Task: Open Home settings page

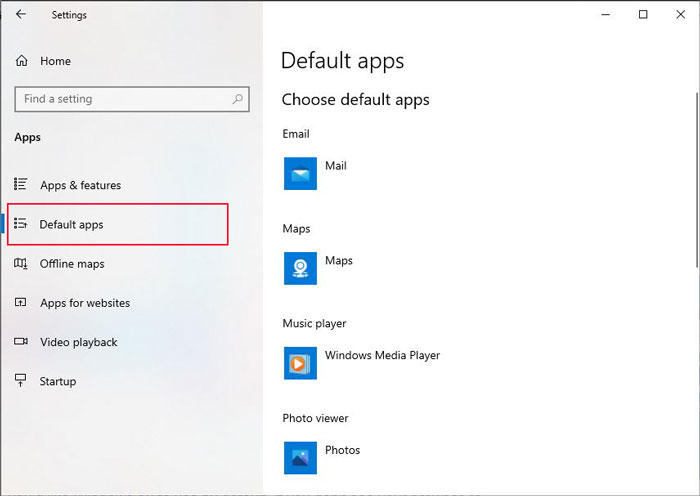Action: [55, 61]
